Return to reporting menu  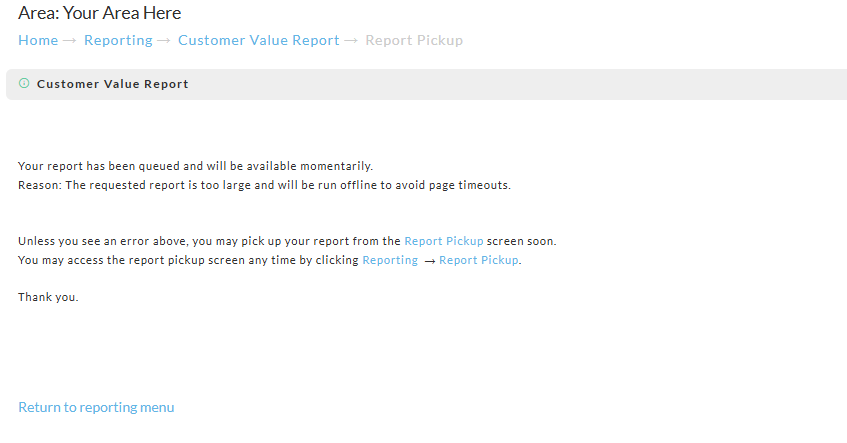[96, 407]
